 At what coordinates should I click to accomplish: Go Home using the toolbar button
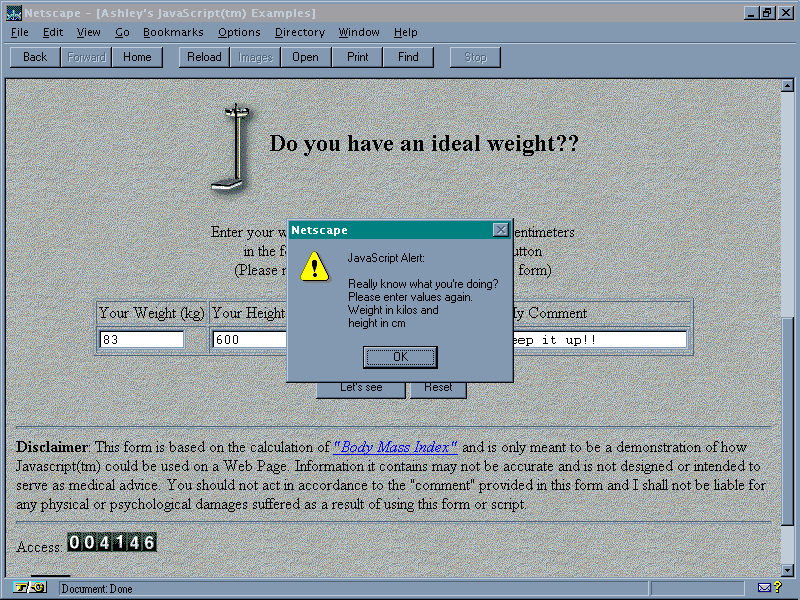[137, 57]
